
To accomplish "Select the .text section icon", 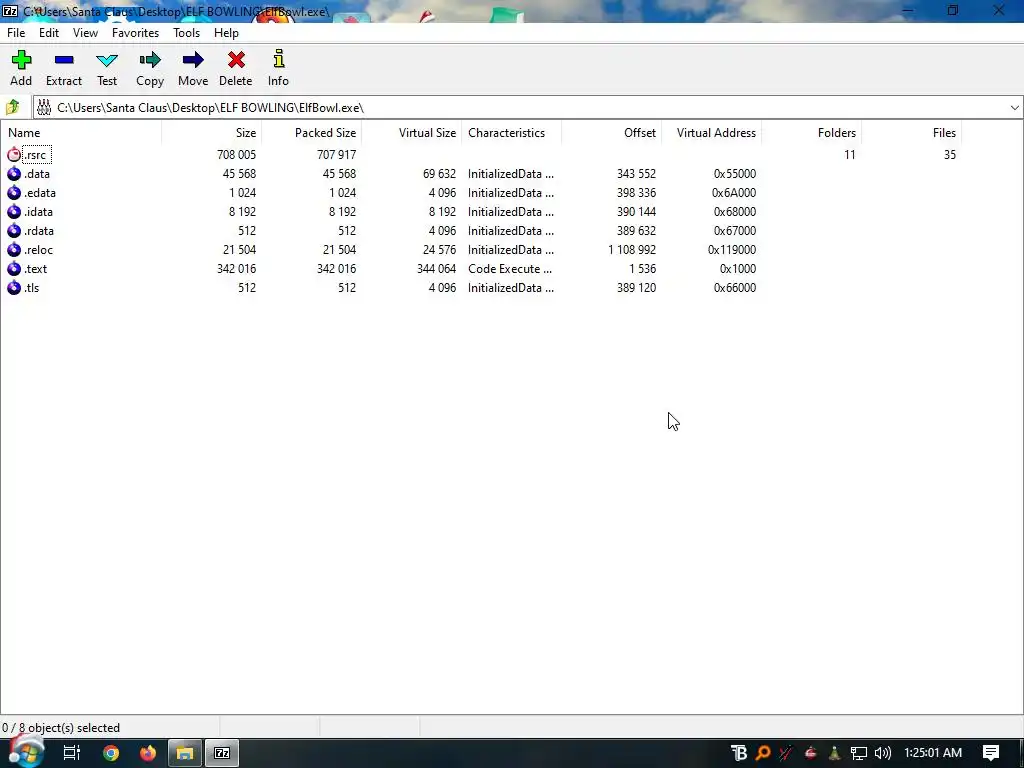I will click(x=14, y=268).
